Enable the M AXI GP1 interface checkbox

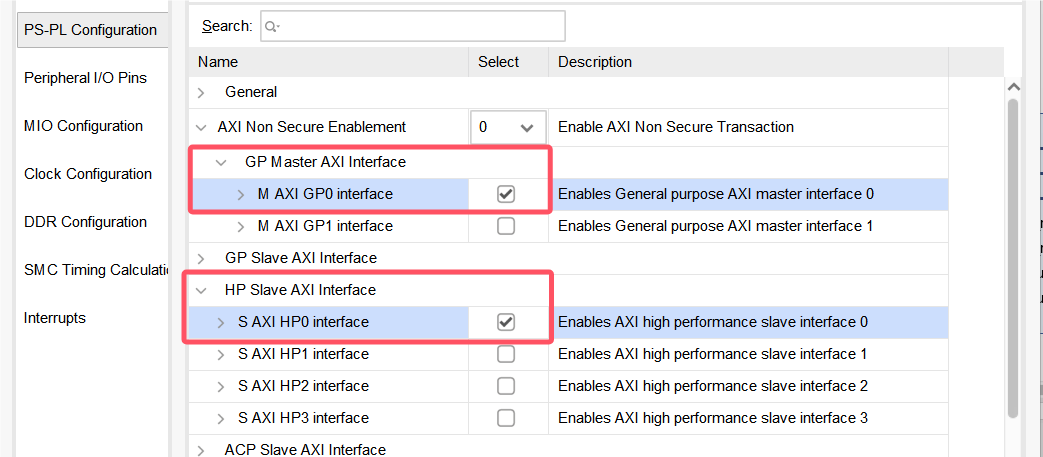coord(506,226)
